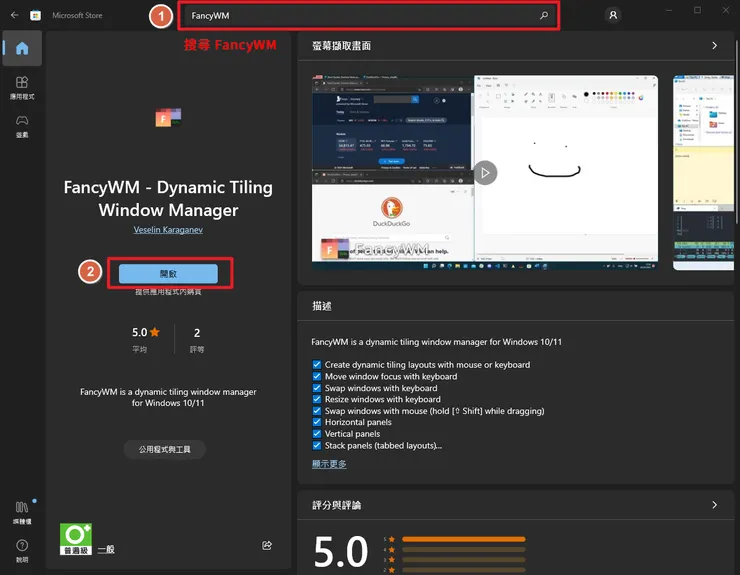Image resolution: width=740 pixels, height=575 pixels.
Task: Click checkbox next to Move window focus
Action: pyautogui.click(x=317, y=376)
